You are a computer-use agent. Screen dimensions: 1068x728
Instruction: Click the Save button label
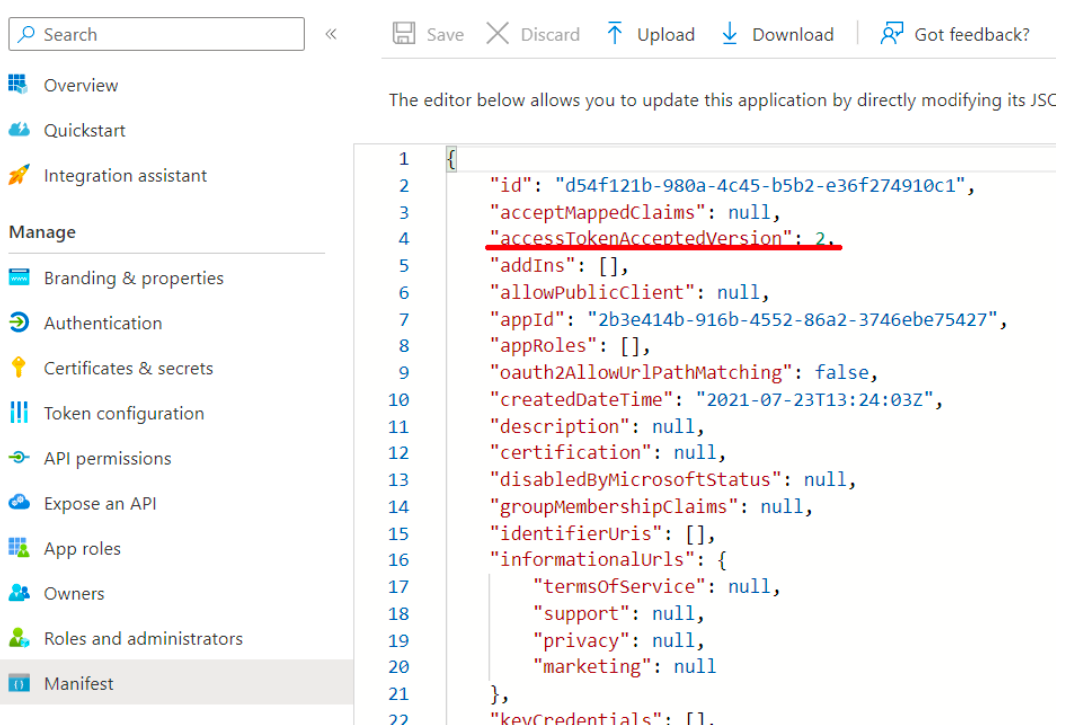pos(445,34)
